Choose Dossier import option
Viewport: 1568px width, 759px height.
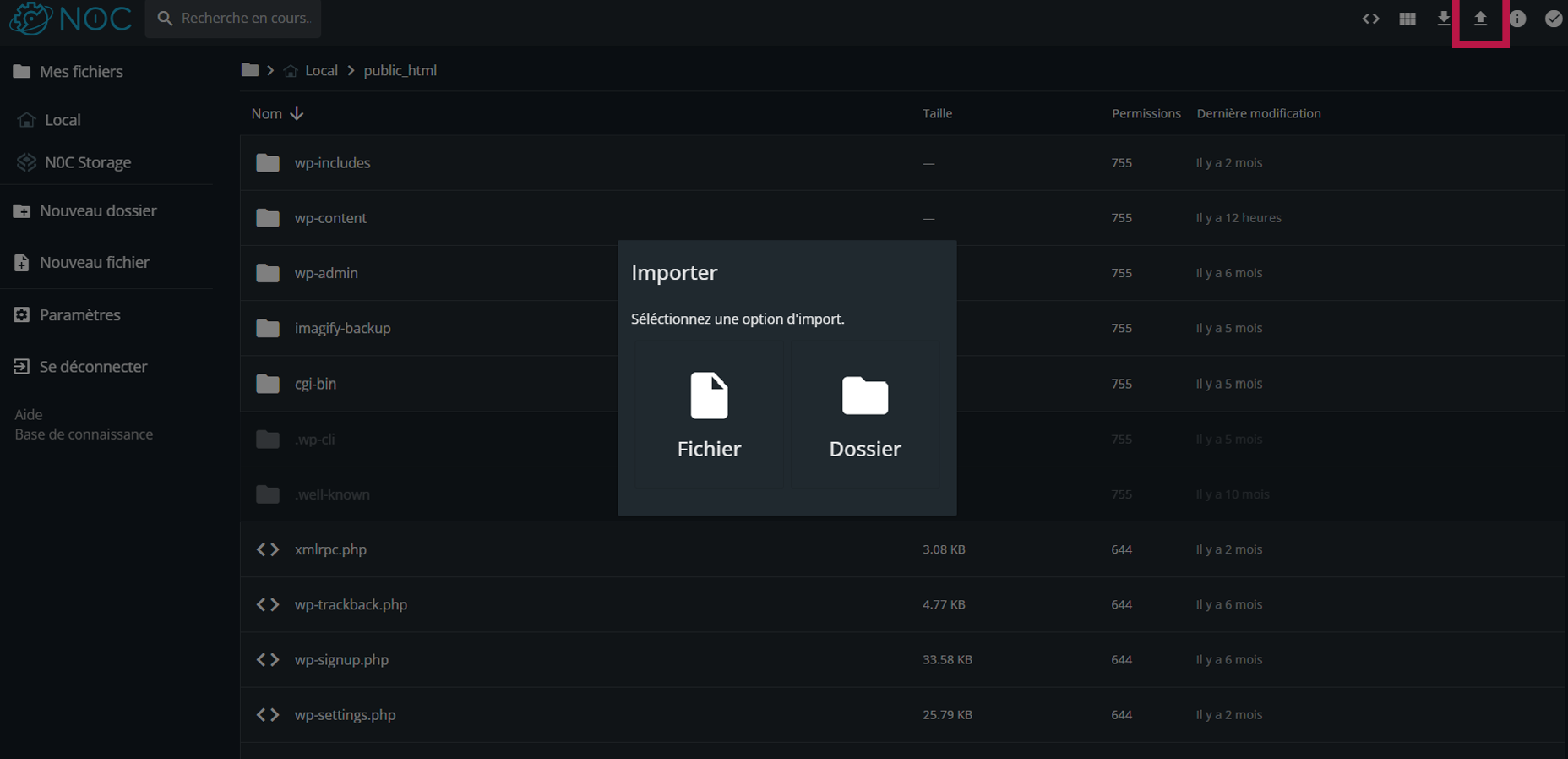[x=865, y=414]
